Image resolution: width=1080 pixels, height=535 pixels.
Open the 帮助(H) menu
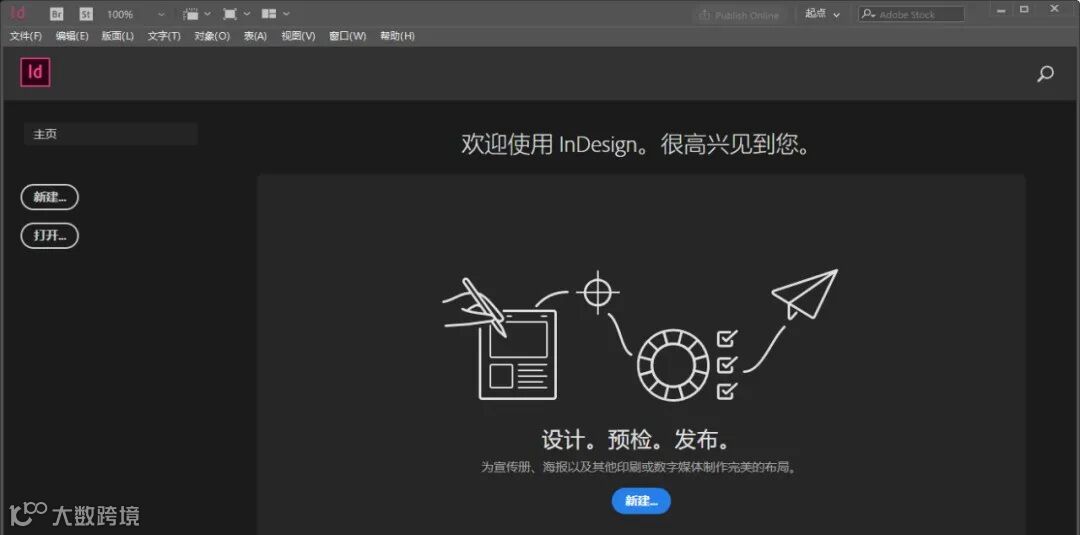coord(397,36)
